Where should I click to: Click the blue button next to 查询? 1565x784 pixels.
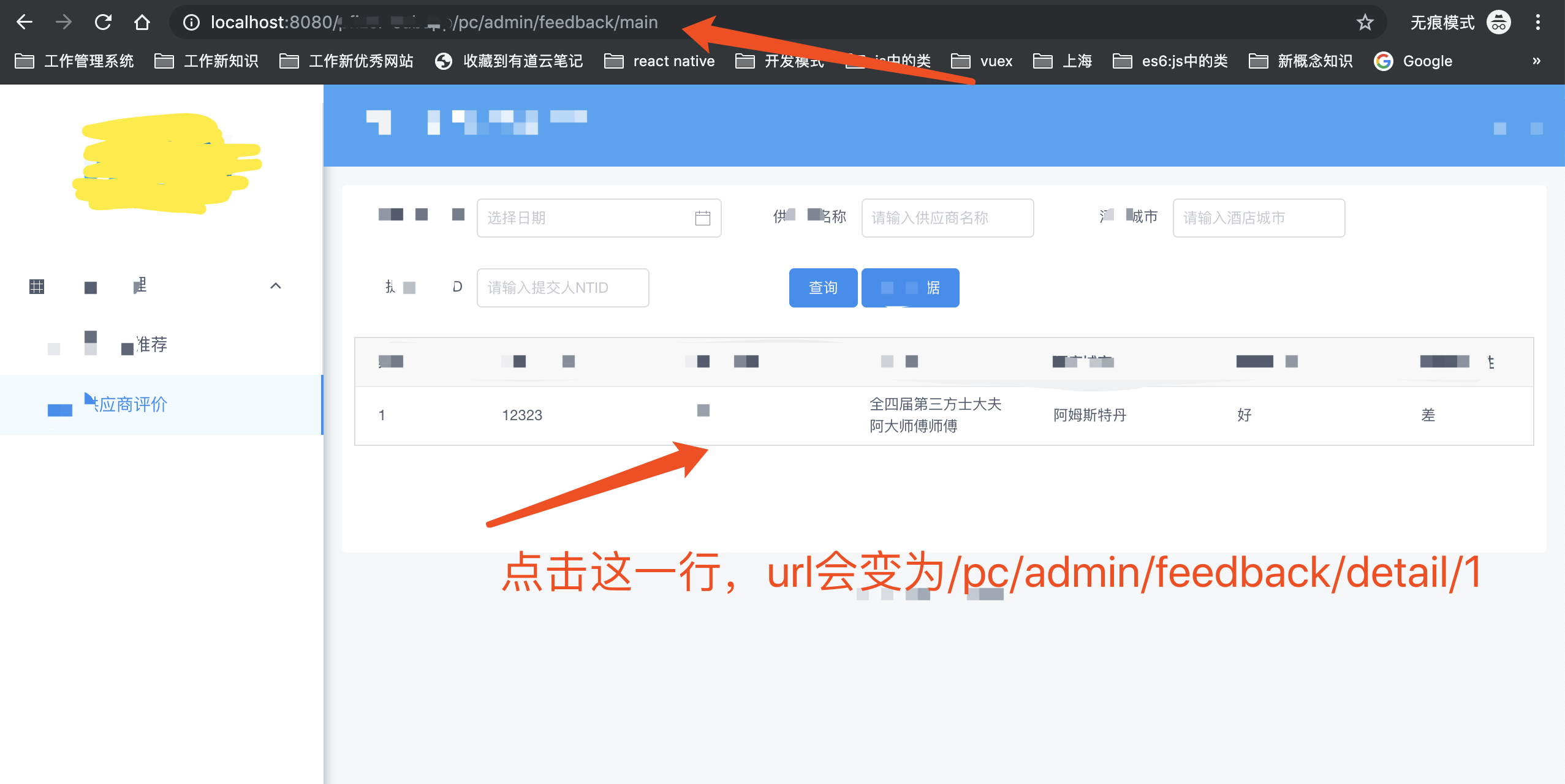tap(910, 288)
